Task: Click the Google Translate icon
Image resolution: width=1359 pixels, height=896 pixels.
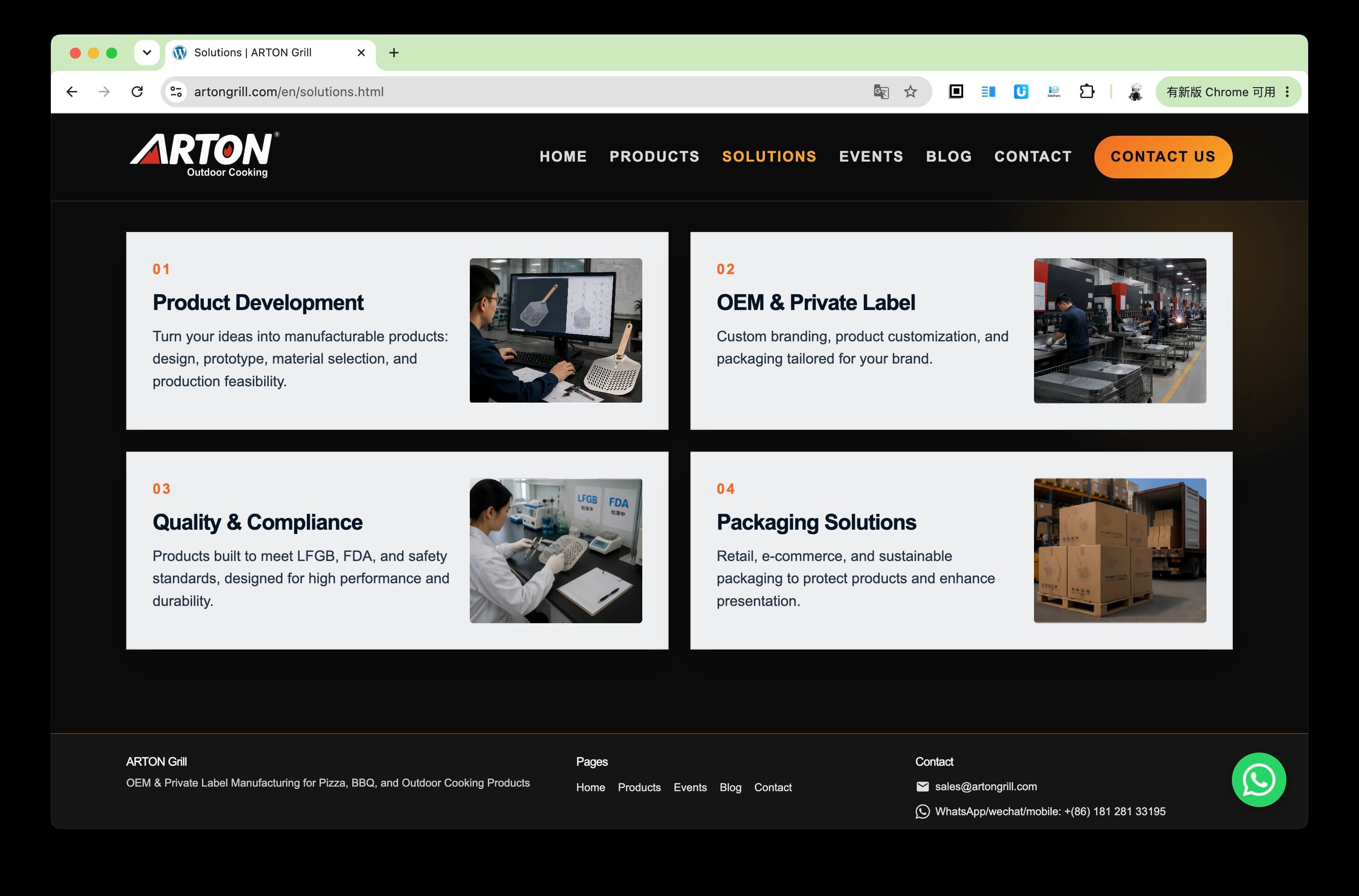Action: [881, 91]
